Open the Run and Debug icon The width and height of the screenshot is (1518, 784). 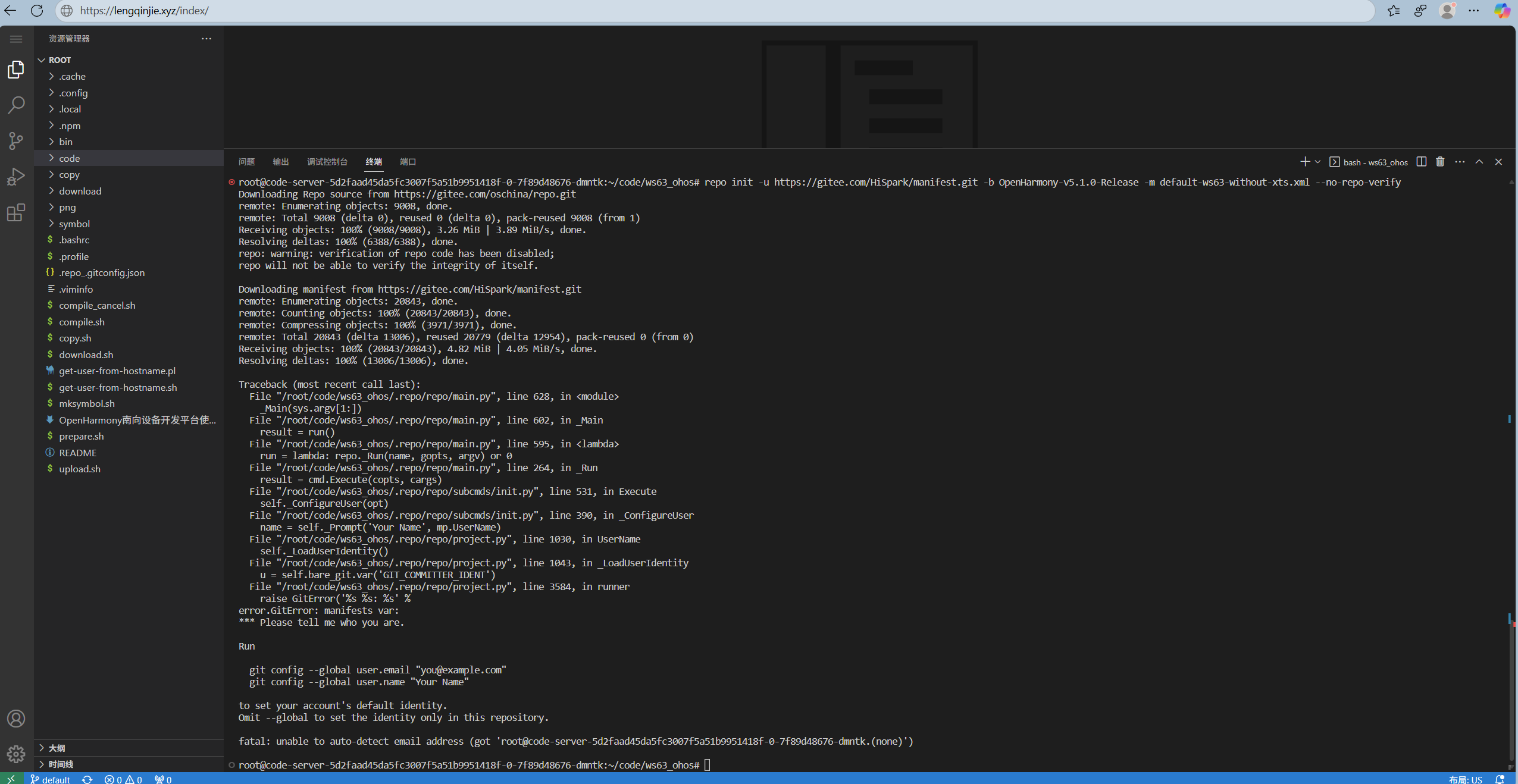[x=16, y=177]
